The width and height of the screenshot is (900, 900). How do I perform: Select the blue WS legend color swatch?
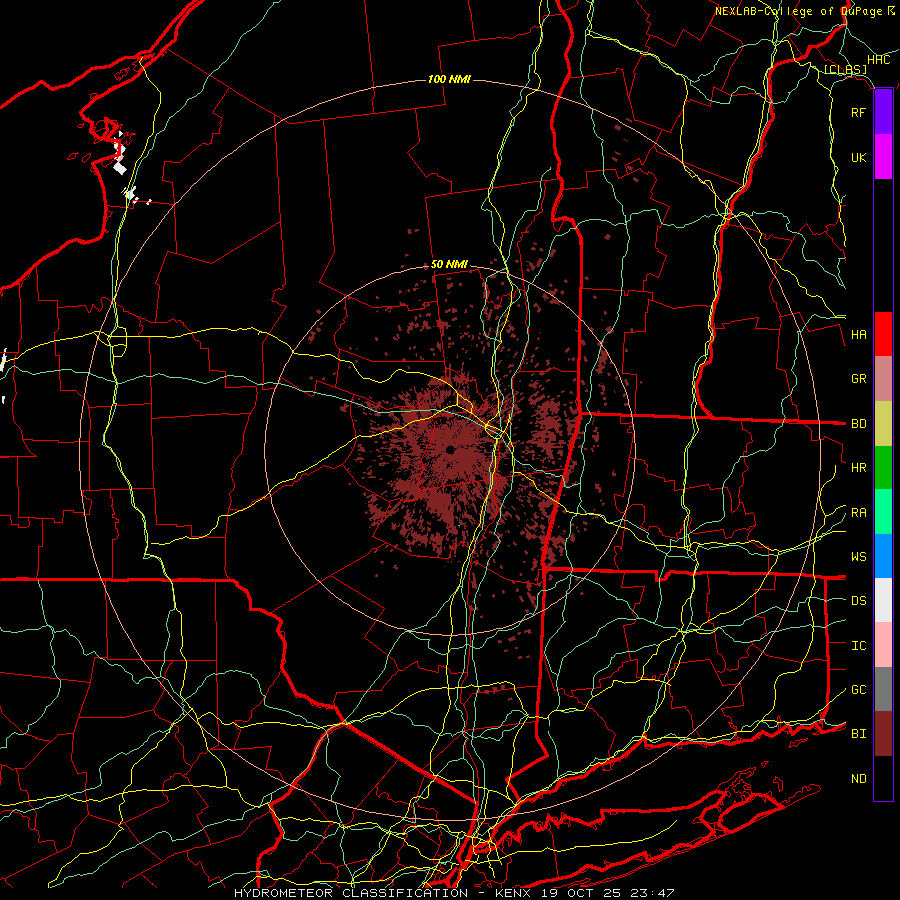point(883,556)
